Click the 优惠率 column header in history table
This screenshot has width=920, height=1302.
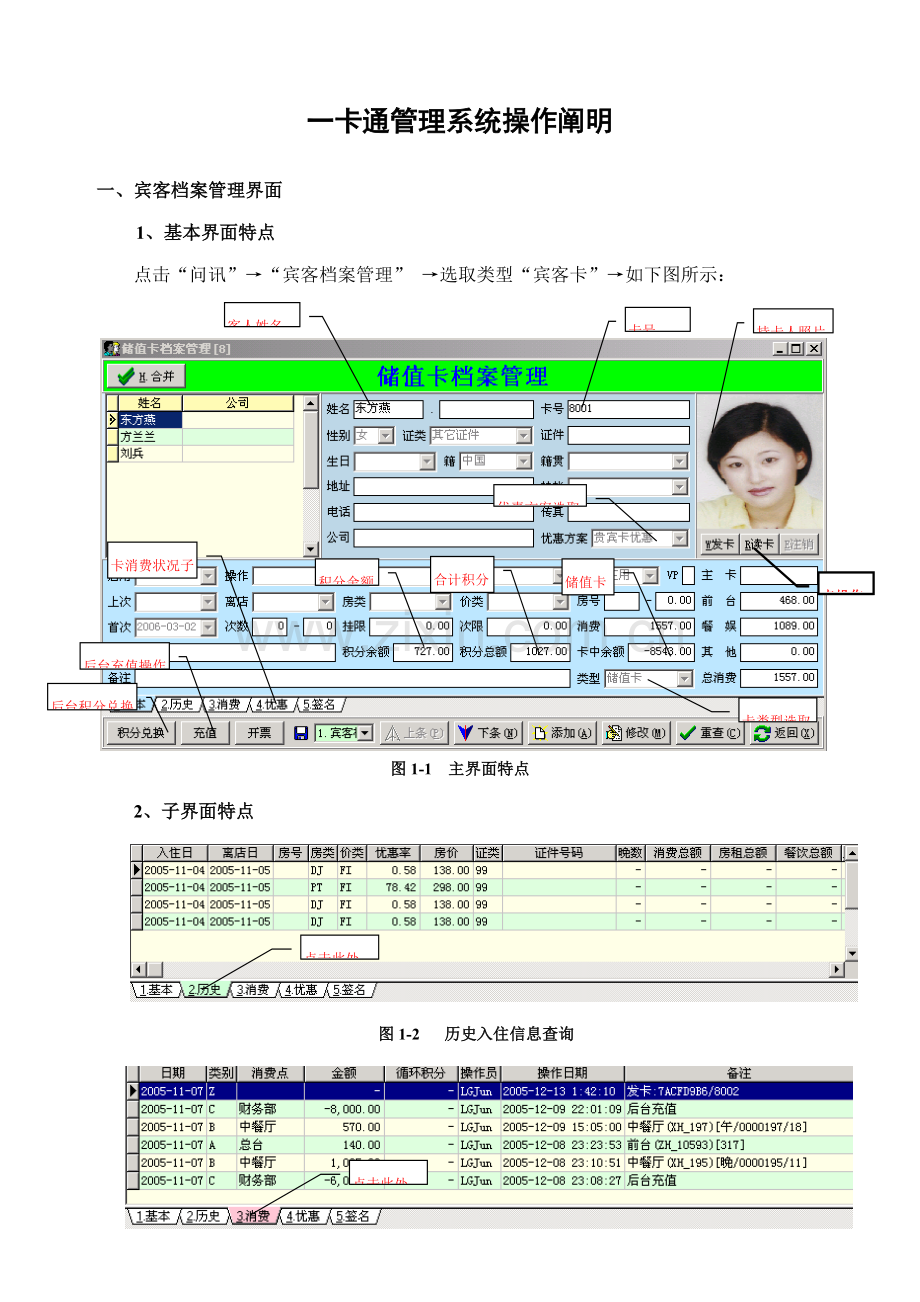click(x=393, y=853)
